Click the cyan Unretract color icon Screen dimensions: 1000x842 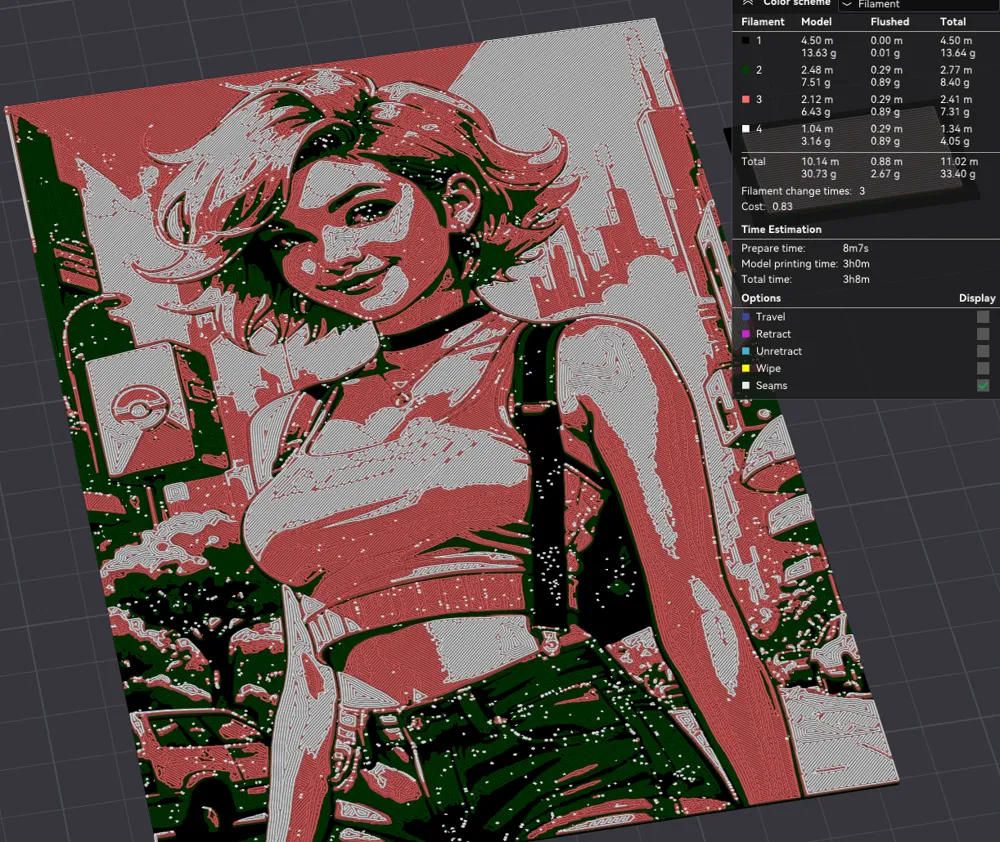[746, 351]
